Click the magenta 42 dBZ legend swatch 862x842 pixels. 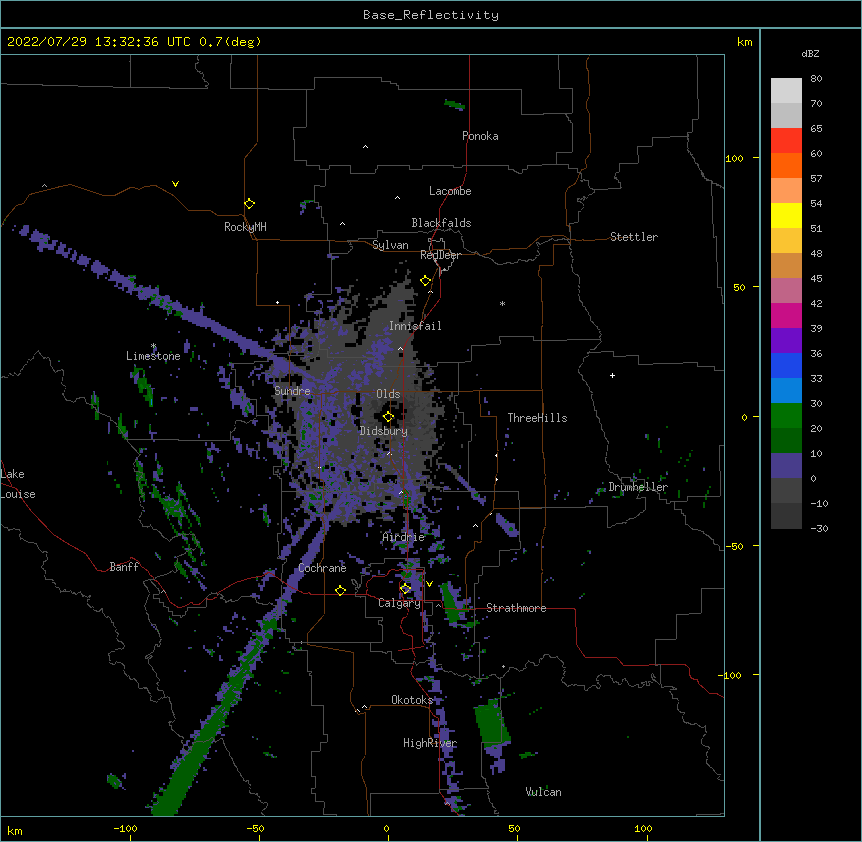786,315
